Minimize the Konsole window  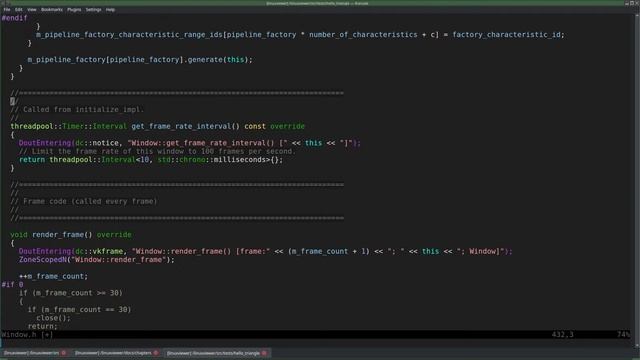pos(627,3)
